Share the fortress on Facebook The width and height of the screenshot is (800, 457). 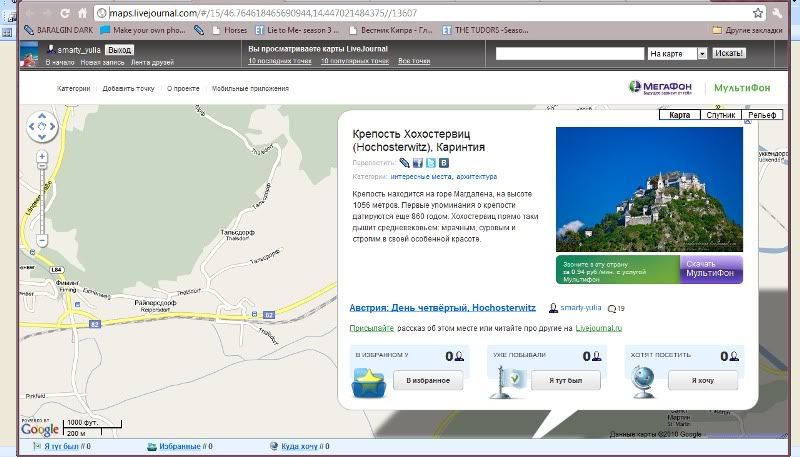click(418, 163)
